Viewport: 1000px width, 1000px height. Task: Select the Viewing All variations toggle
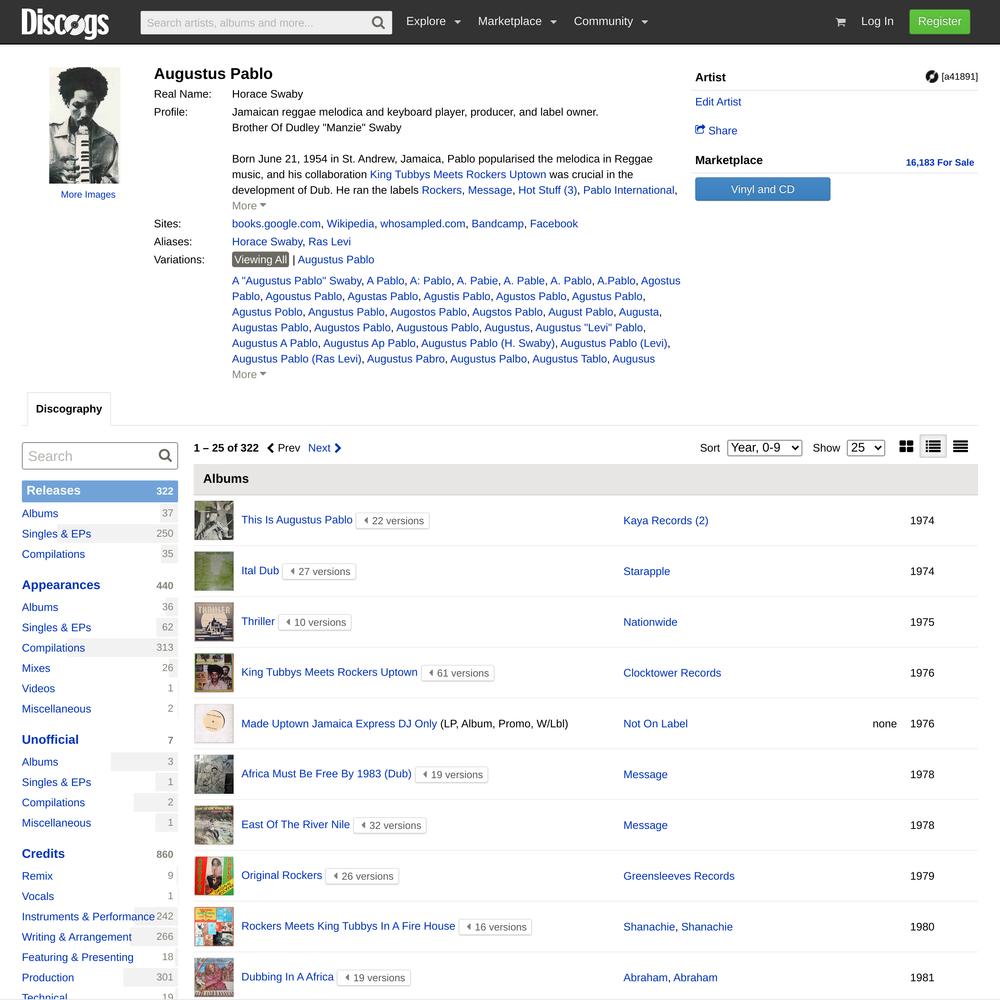click(x=260, y=260)
